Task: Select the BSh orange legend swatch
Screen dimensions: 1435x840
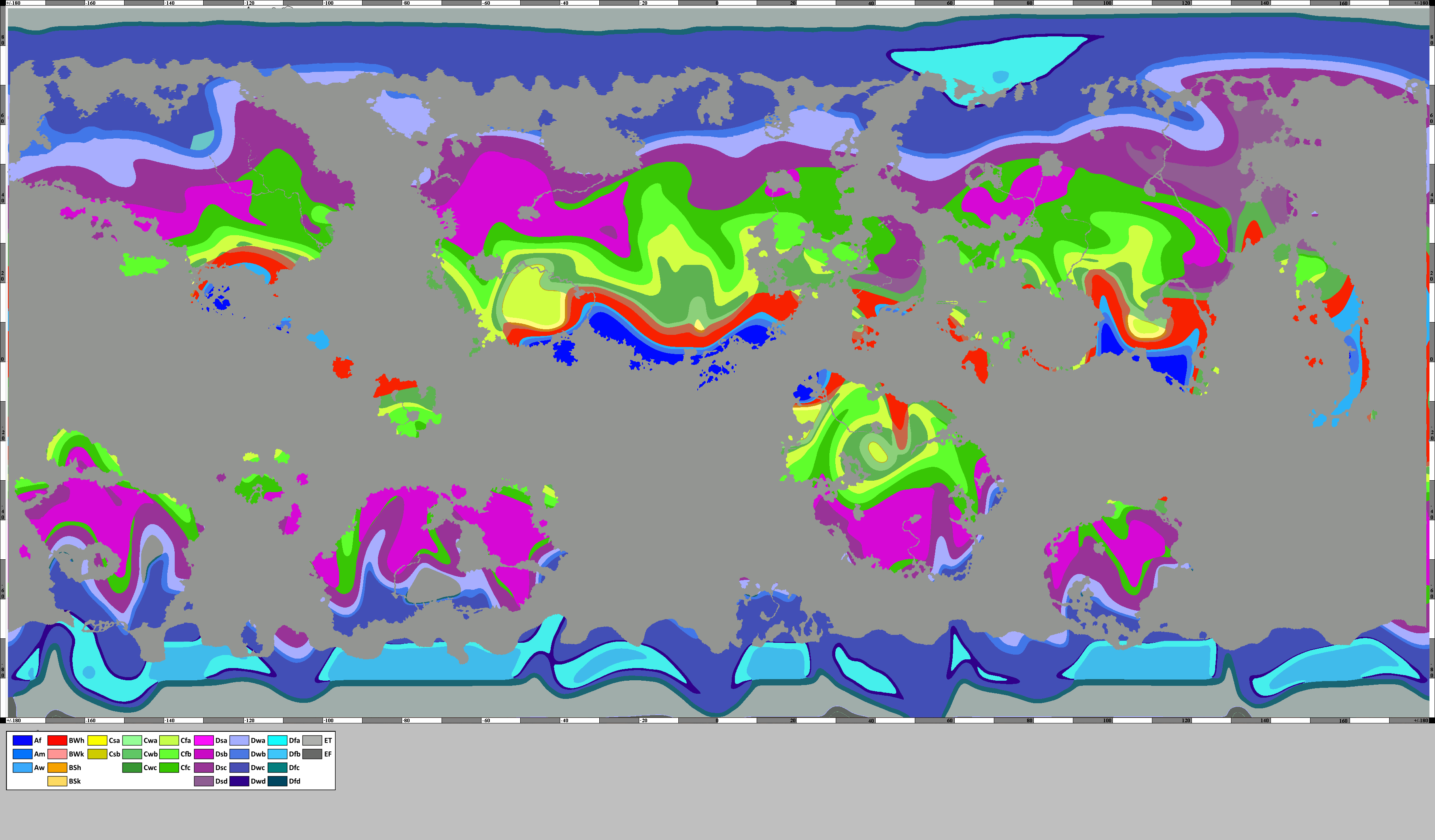Action: click(x=57, y=768)
